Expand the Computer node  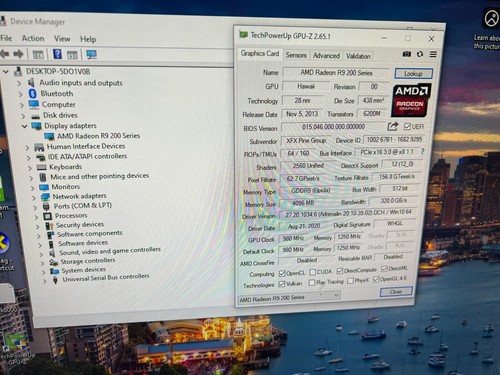pos(22,105)
